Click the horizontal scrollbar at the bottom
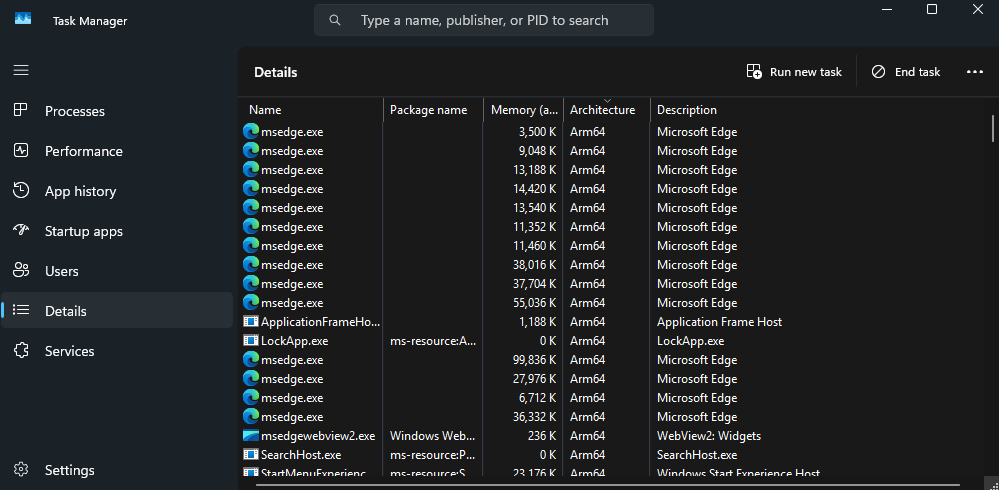This screenshot has height=490, width=999. (607, 486)
